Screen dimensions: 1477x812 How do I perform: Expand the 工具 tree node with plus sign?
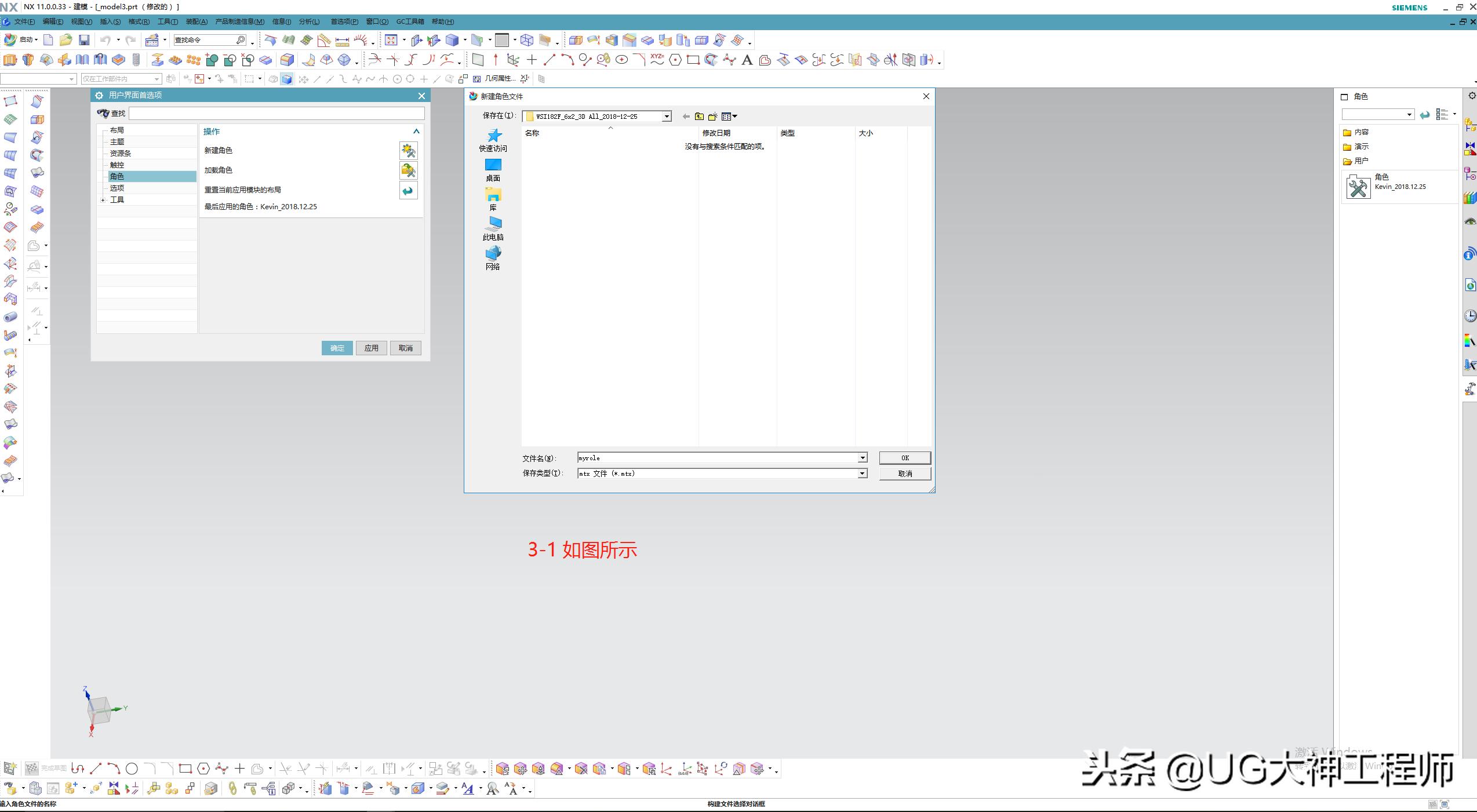click(x=103, y=199)
